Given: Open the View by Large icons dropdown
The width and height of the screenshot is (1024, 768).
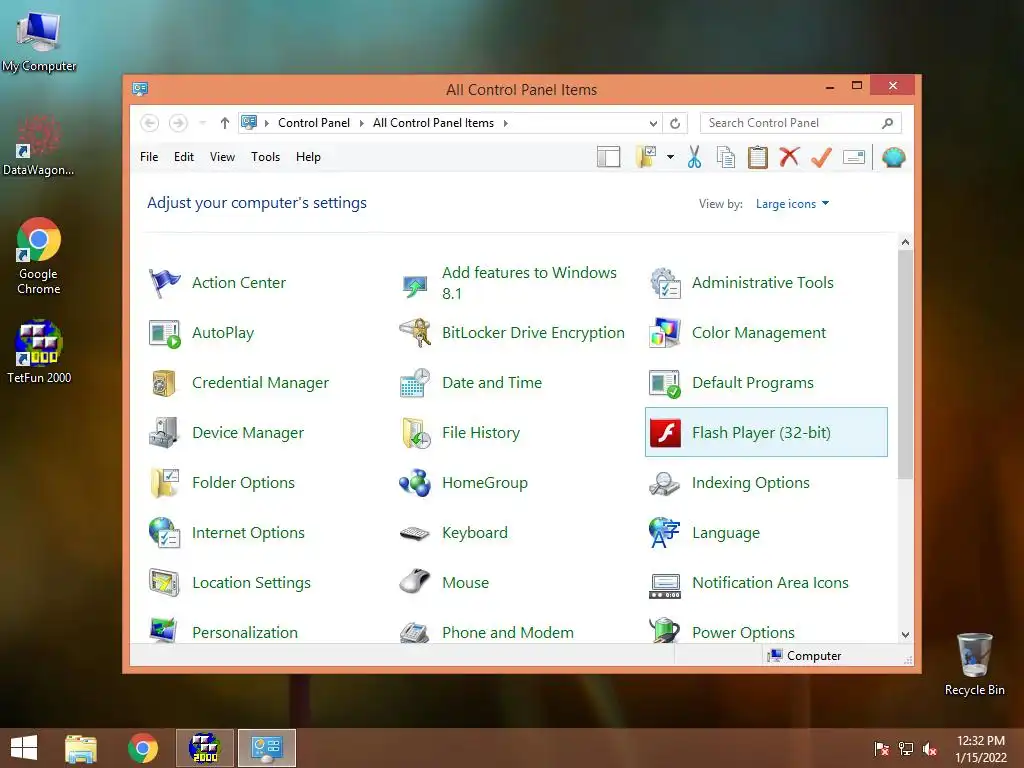Looking at the screenshot, I should (792, 204).
